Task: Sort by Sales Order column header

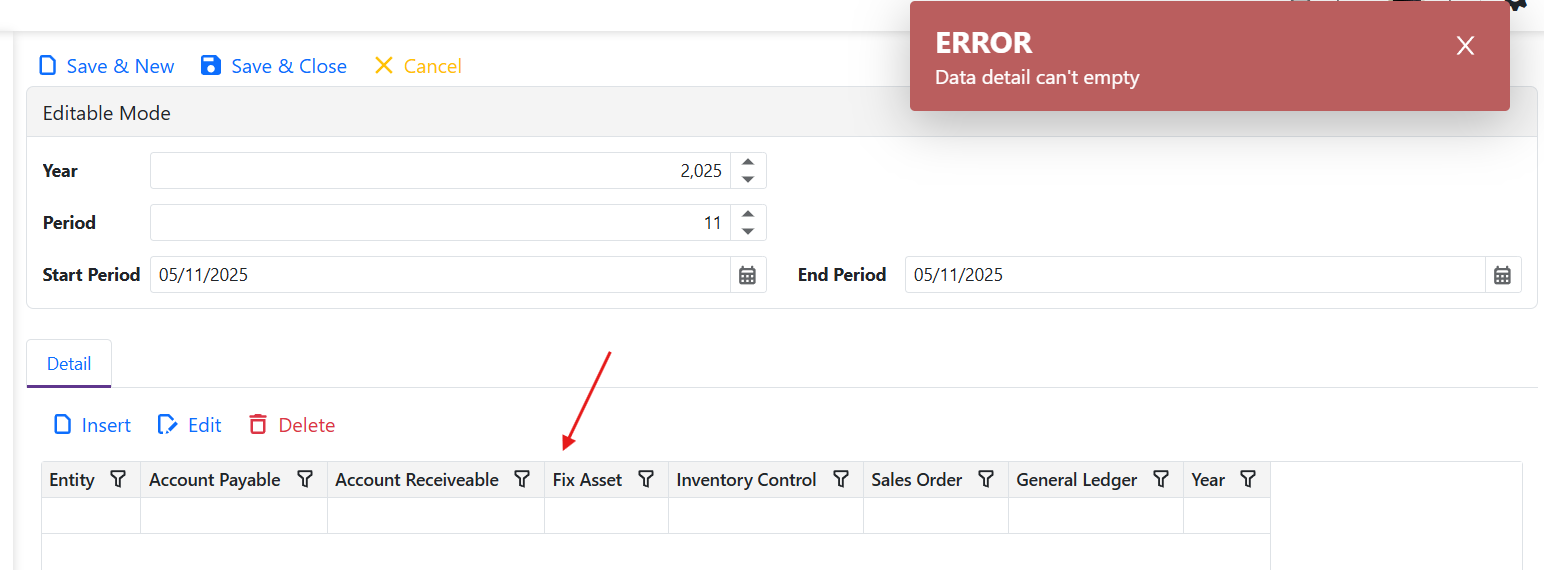Action: point(917,480)
